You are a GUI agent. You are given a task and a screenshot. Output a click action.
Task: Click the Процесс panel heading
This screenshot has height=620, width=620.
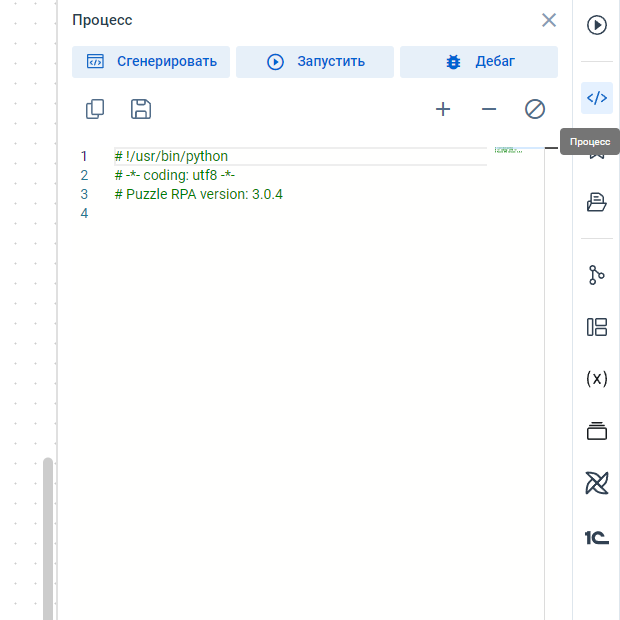[102, 20]
